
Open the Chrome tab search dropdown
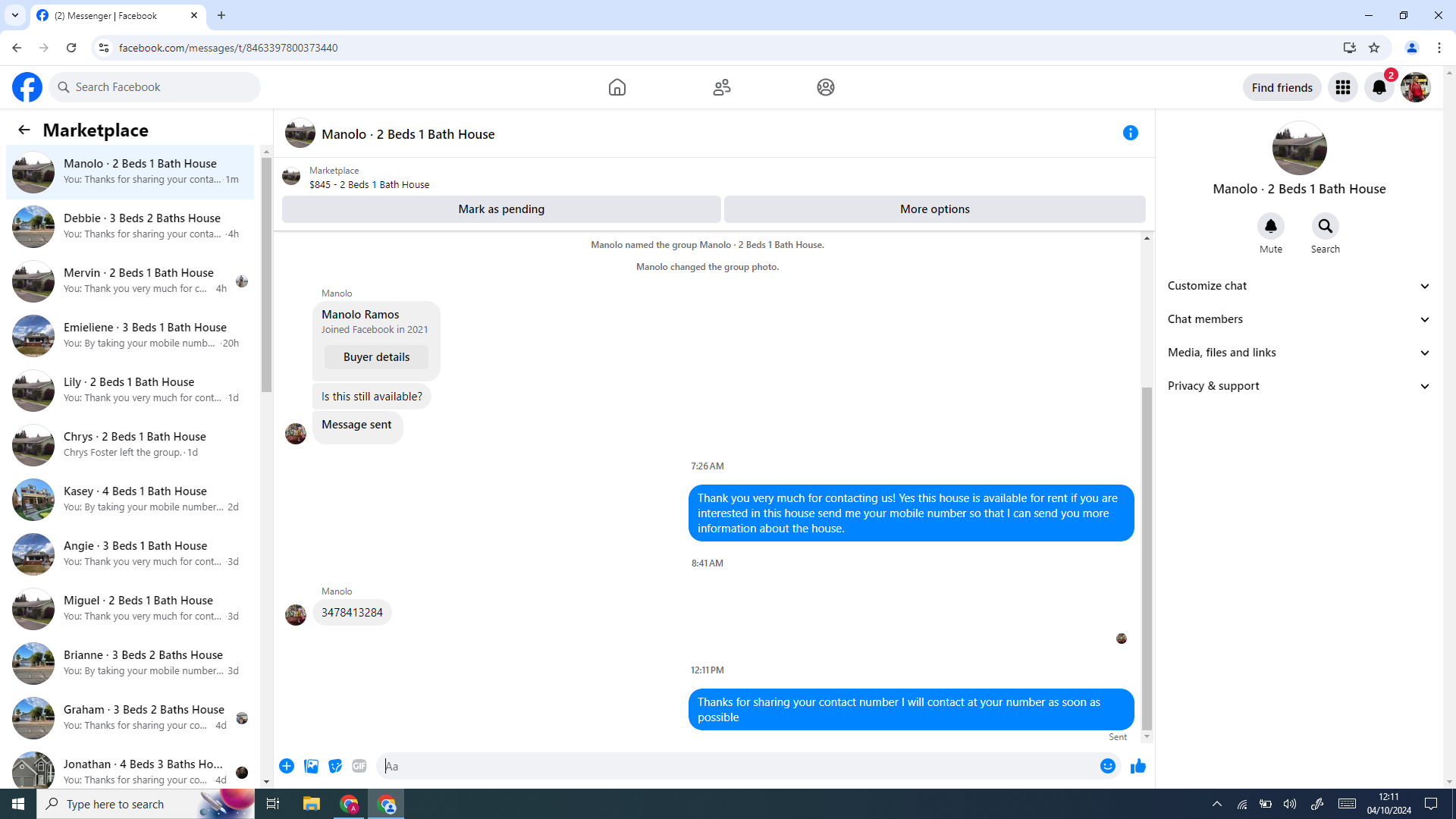[14, 15]
